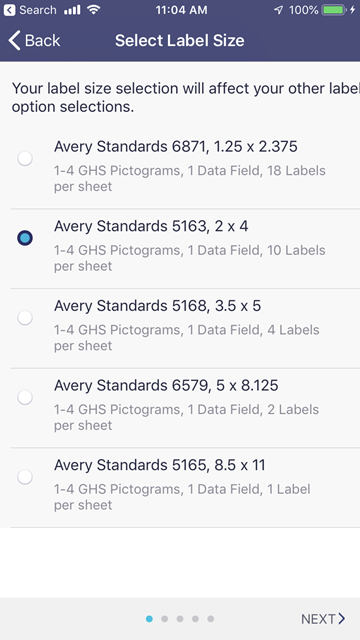Select the Avery Standards 5163 radio button
The height and width of the screenshot is (640, 360).
(25, 238)
